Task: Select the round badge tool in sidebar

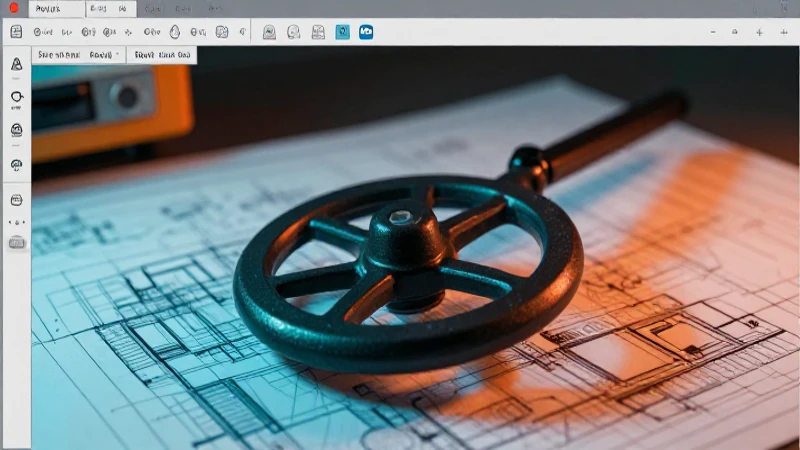Action: (x=16, y=130)
